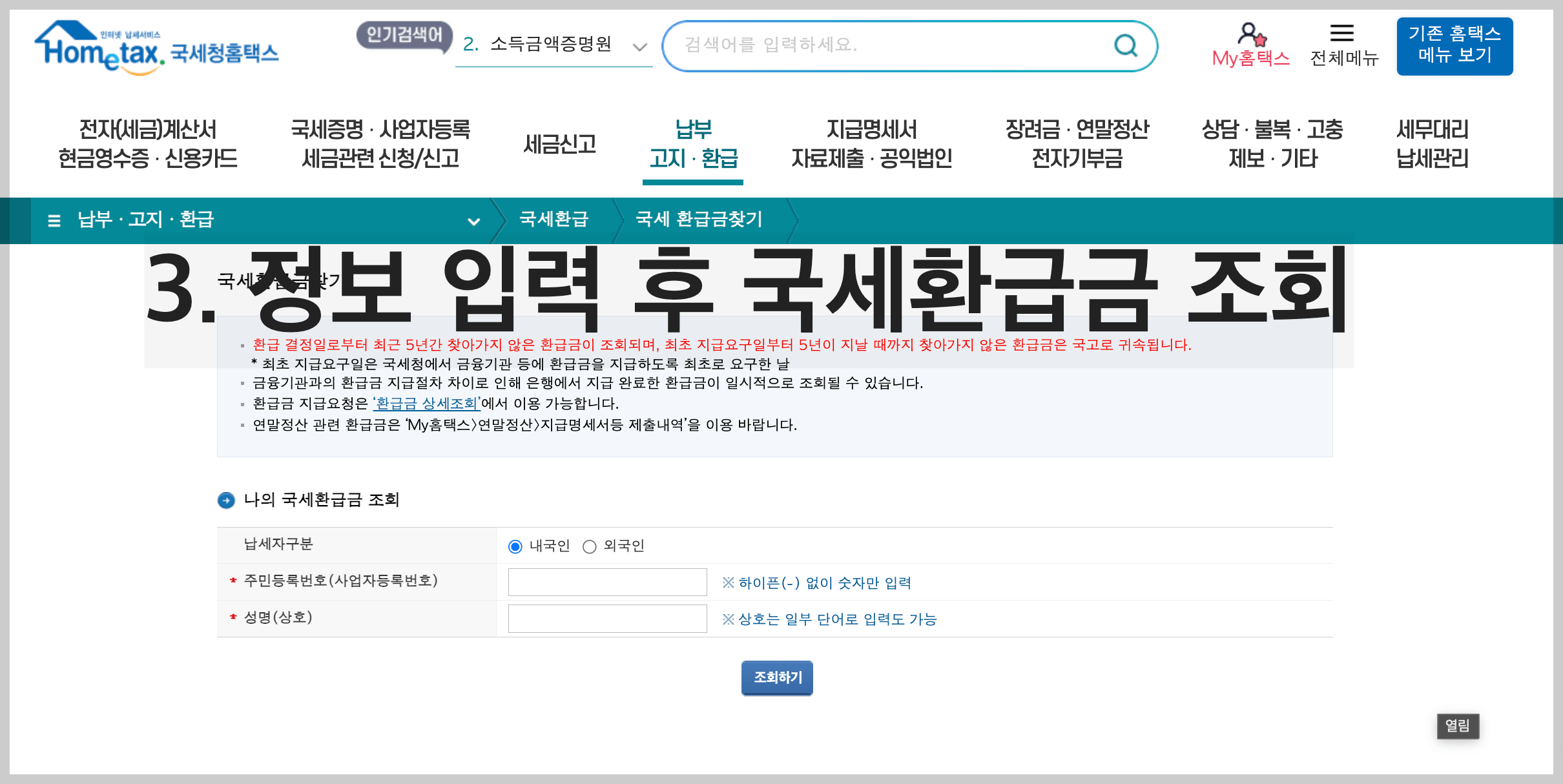
Task: Click the search magnifier icon
Action: [x=1125, y=45]
